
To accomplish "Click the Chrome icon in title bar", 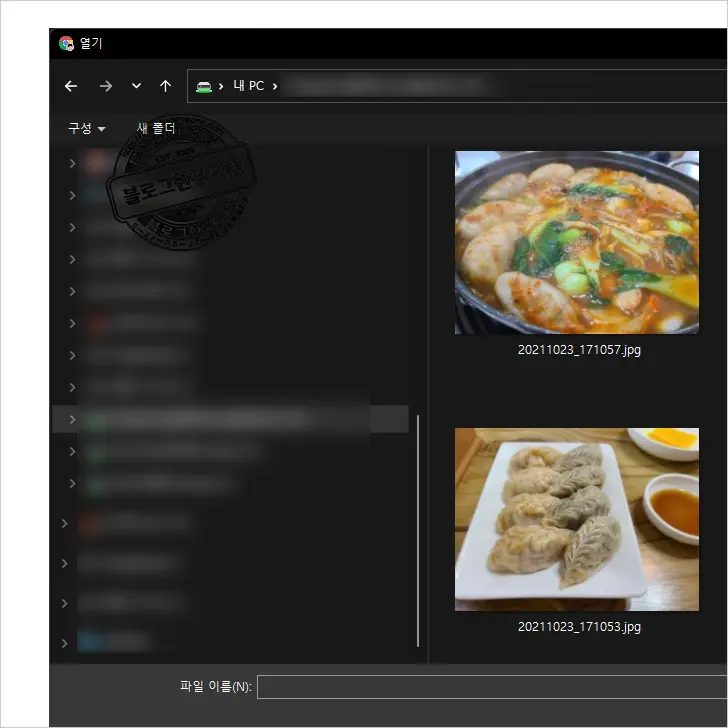I will point(67,43).
